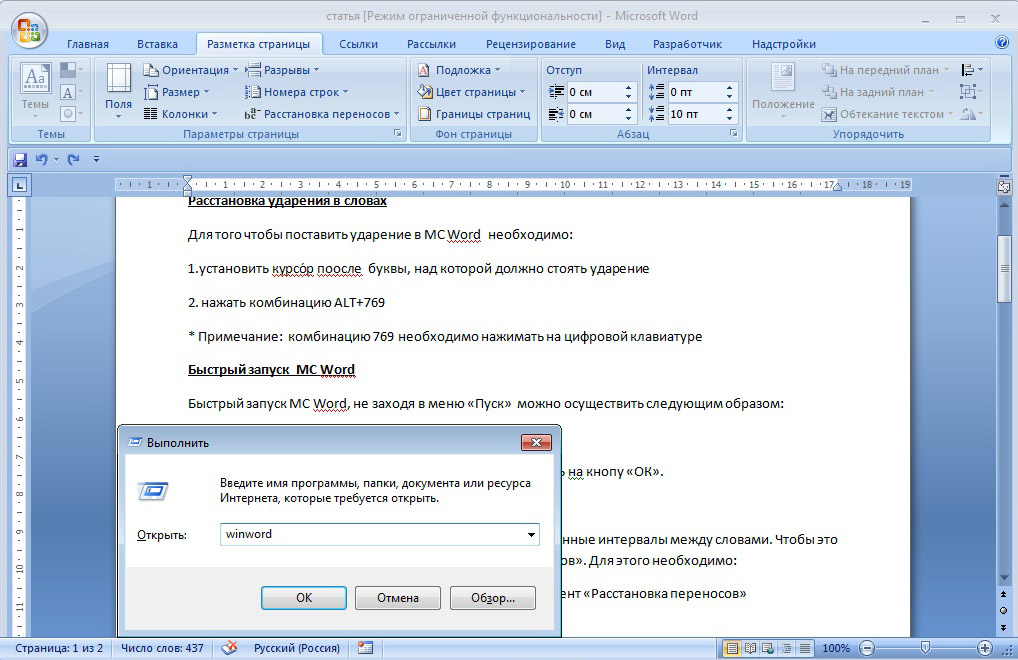Screen dimensions: 1018x660
Task: Click the vertical scrollbar thumb
Action: (x=1004, y=269)
